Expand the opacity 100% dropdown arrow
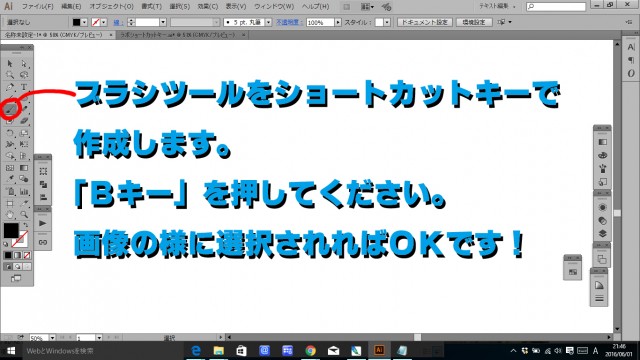 pos(338,22)
